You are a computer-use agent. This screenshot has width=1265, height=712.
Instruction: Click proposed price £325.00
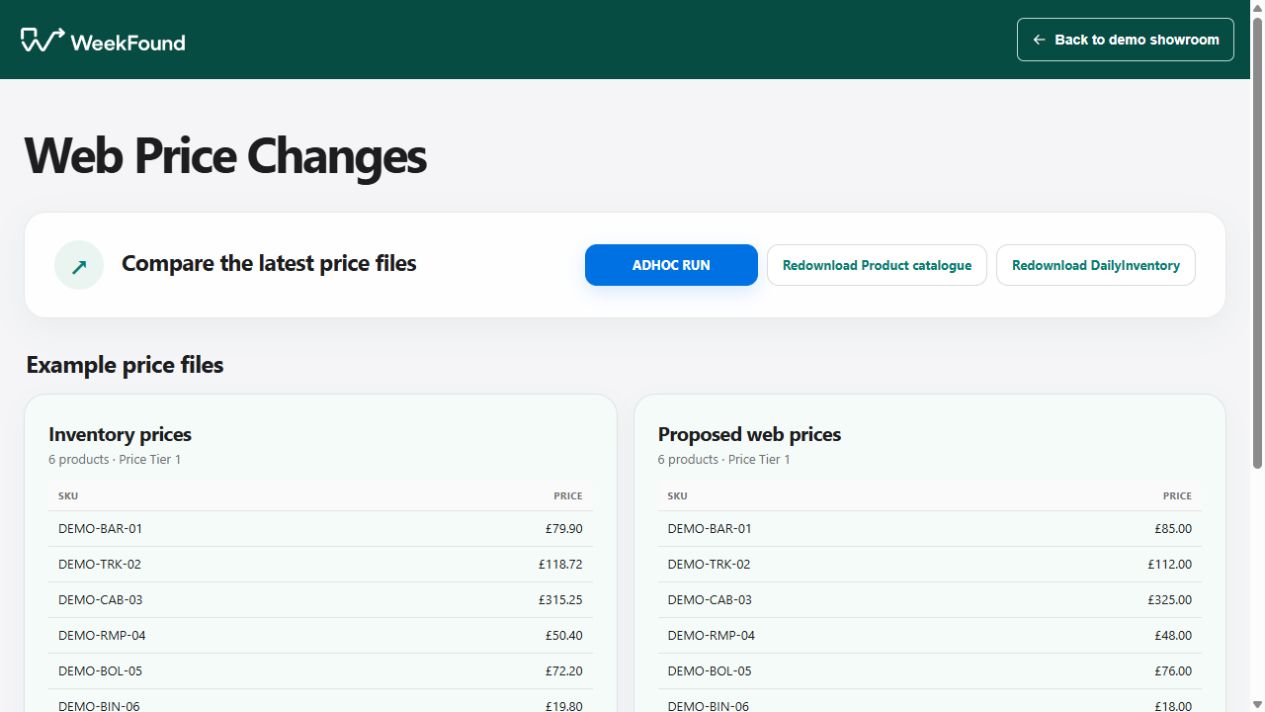[1169, 600]
